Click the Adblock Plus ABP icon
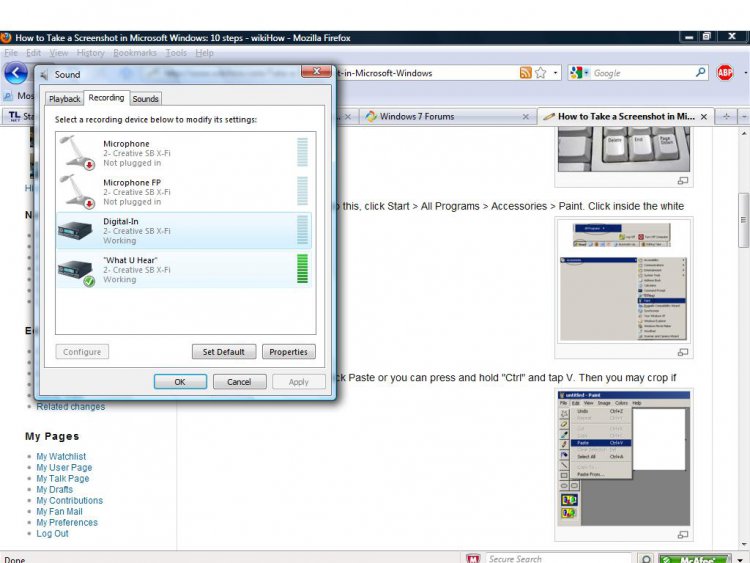The image size is (750, 563). click(x=725, y=73)
